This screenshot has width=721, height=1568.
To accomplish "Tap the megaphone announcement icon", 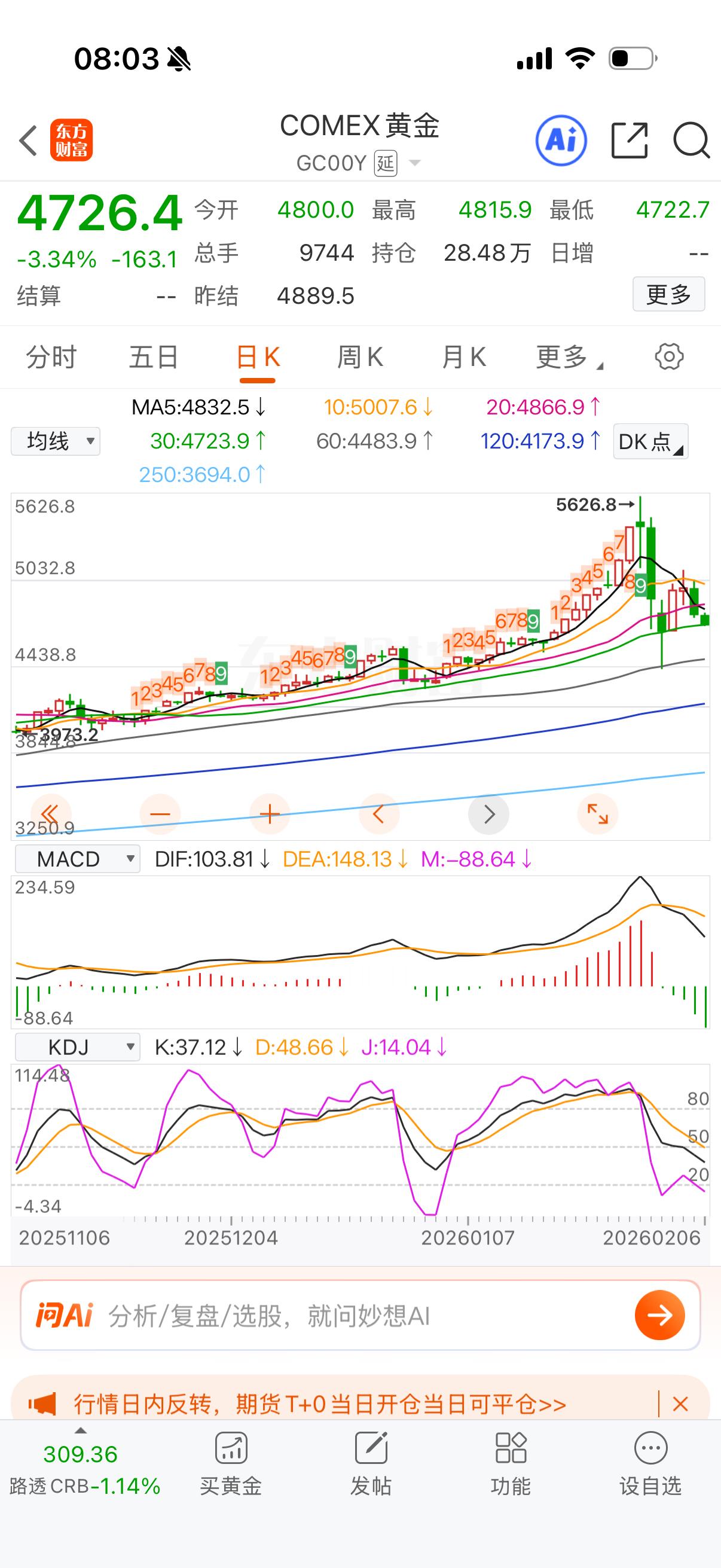I will point(42,1404).
